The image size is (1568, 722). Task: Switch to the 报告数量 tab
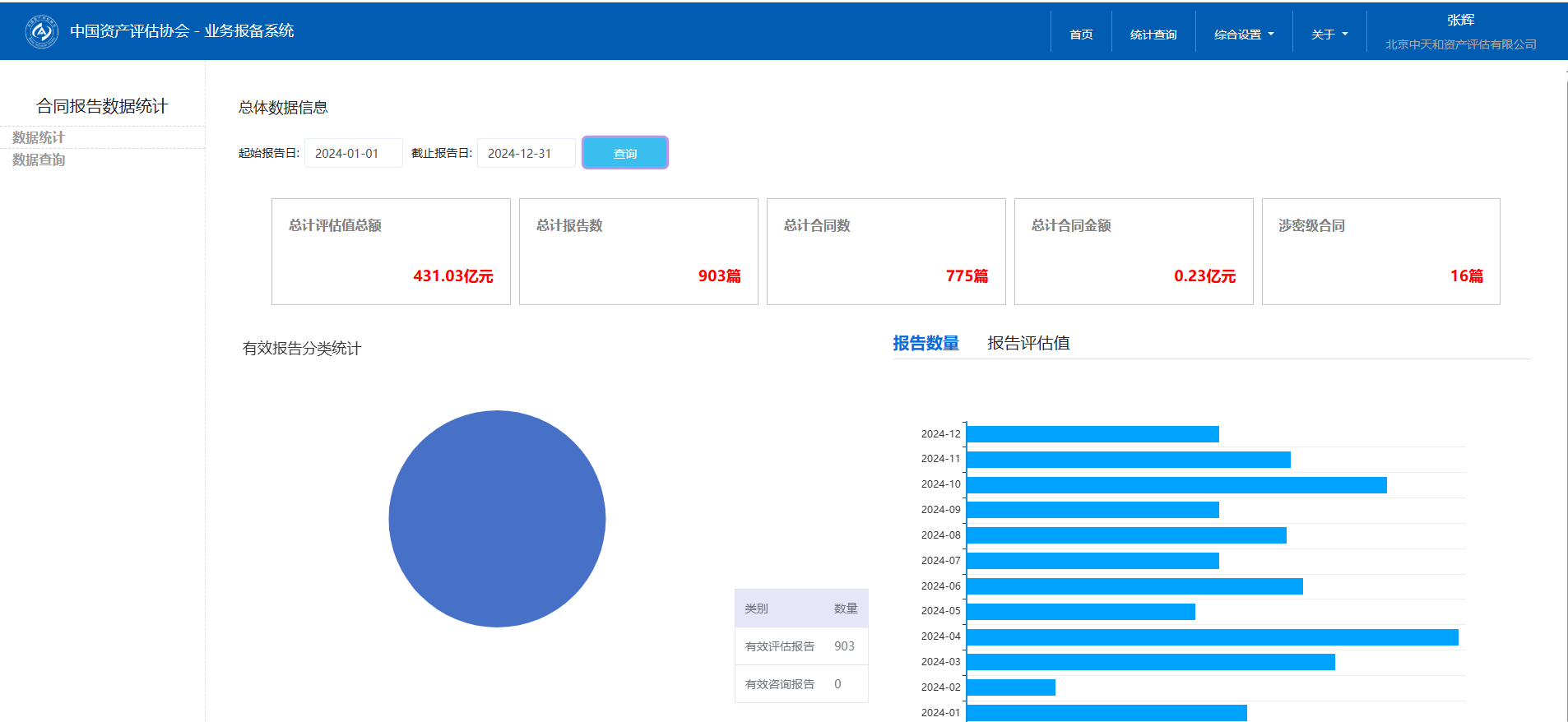tap(925, 344)
